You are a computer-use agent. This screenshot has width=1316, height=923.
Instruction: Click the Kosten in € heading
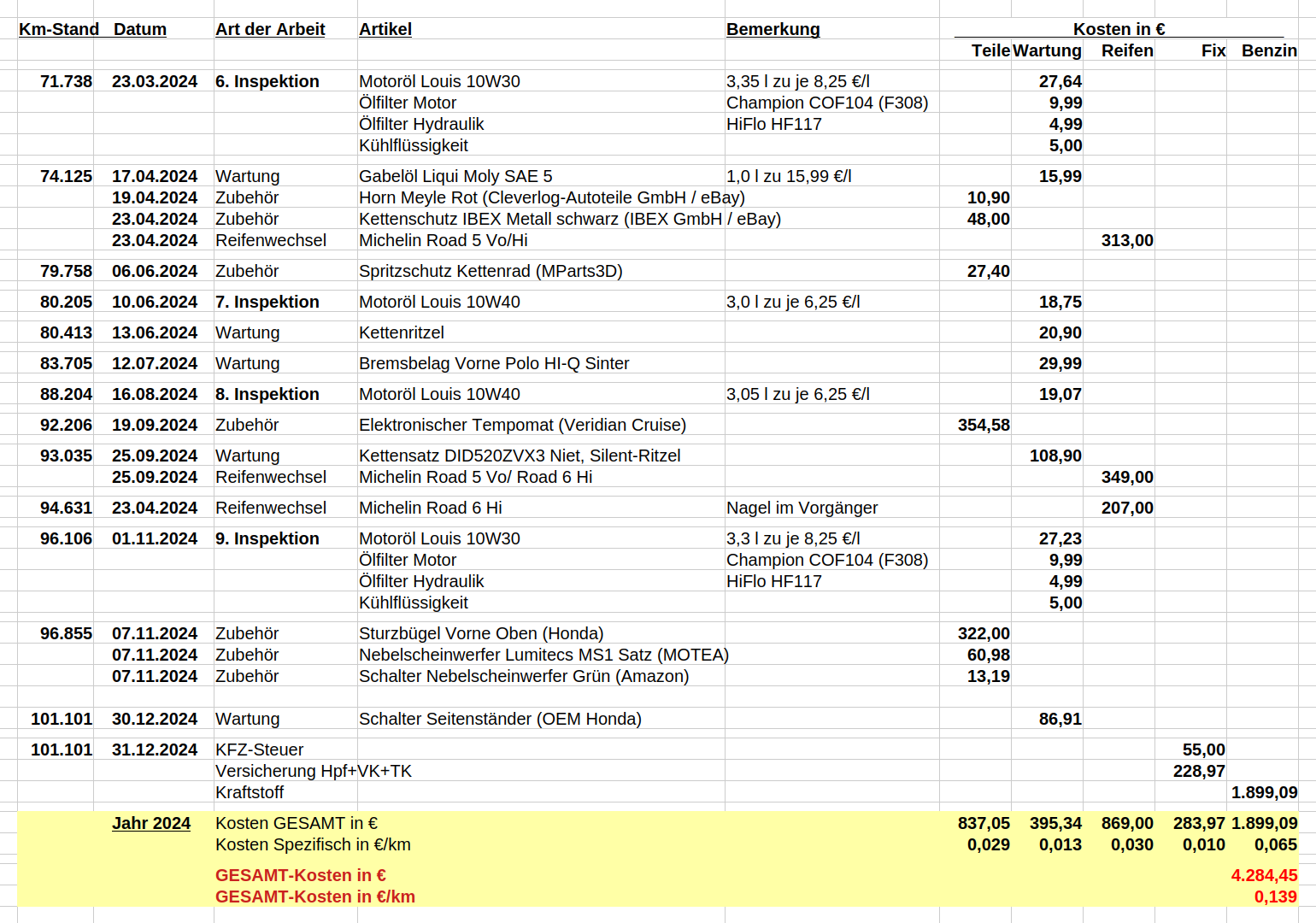point(1119,29)
